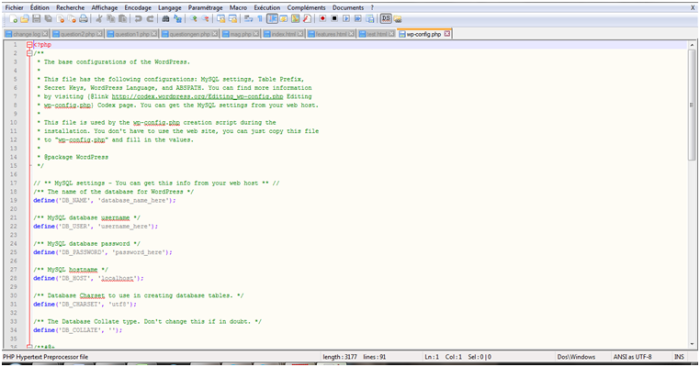Screen dimensions: 700x367
Task: Save the file with the floppy disk icon
Action: (x=37, y=19)
